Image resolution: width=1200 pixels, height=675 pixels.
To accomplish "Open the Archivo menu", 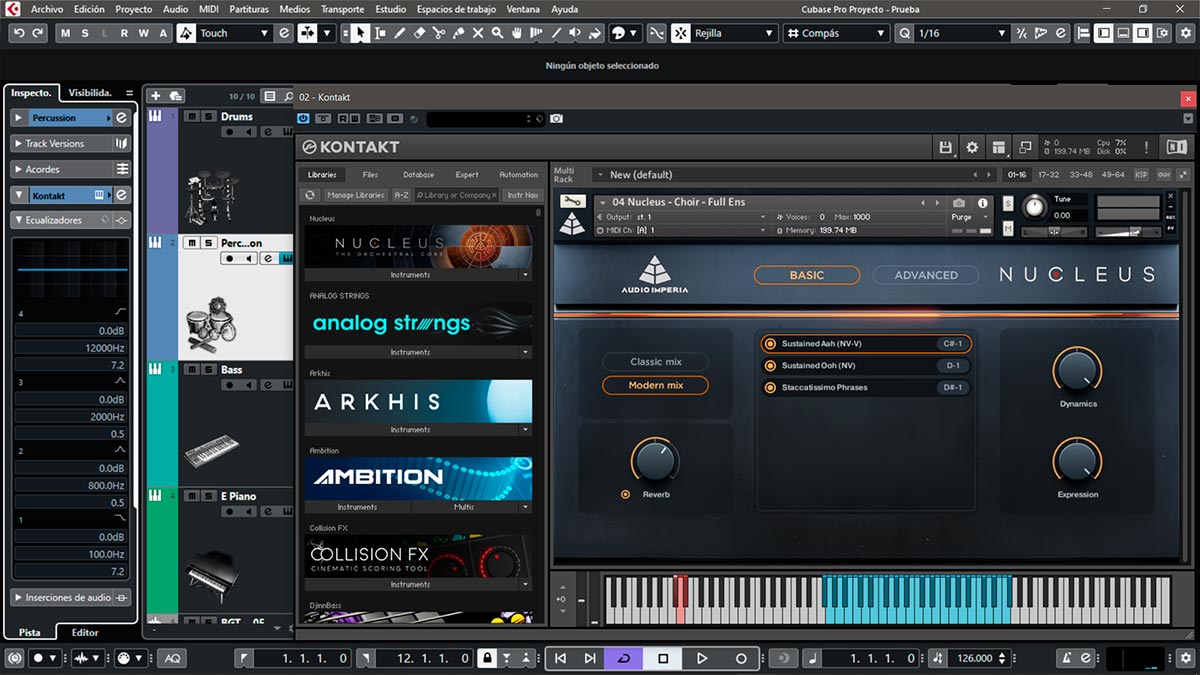I will [46, 8].
